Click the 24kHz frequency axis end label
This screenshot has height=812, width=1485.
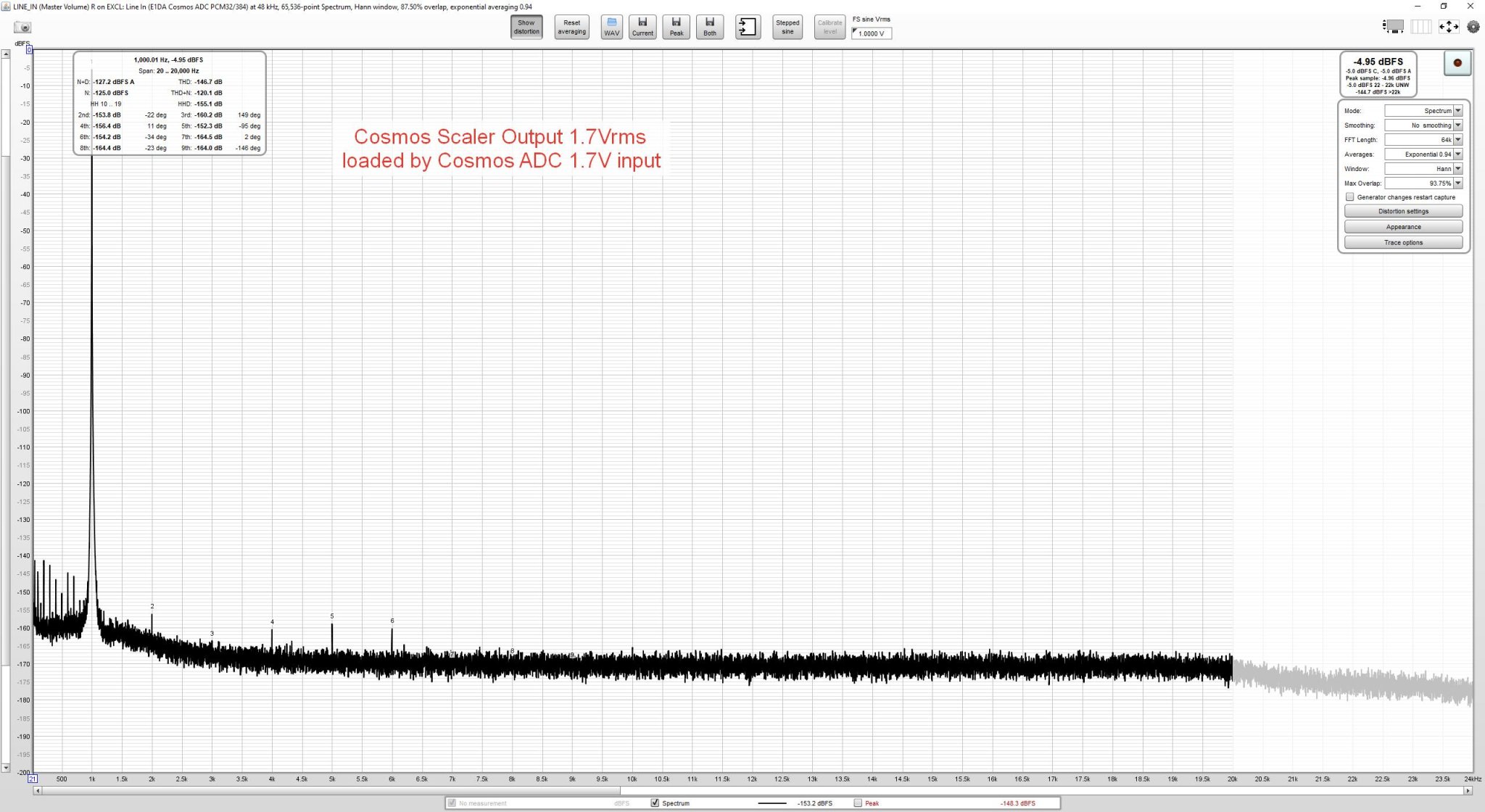[1472, 779]
